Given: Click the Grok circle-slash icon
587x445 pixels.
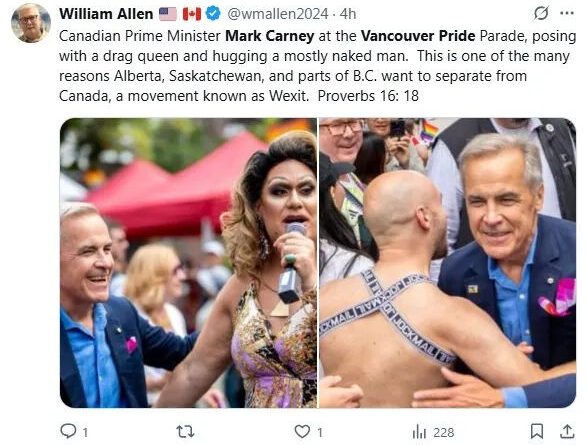Looking at the screenshot, I should point(541,13).
